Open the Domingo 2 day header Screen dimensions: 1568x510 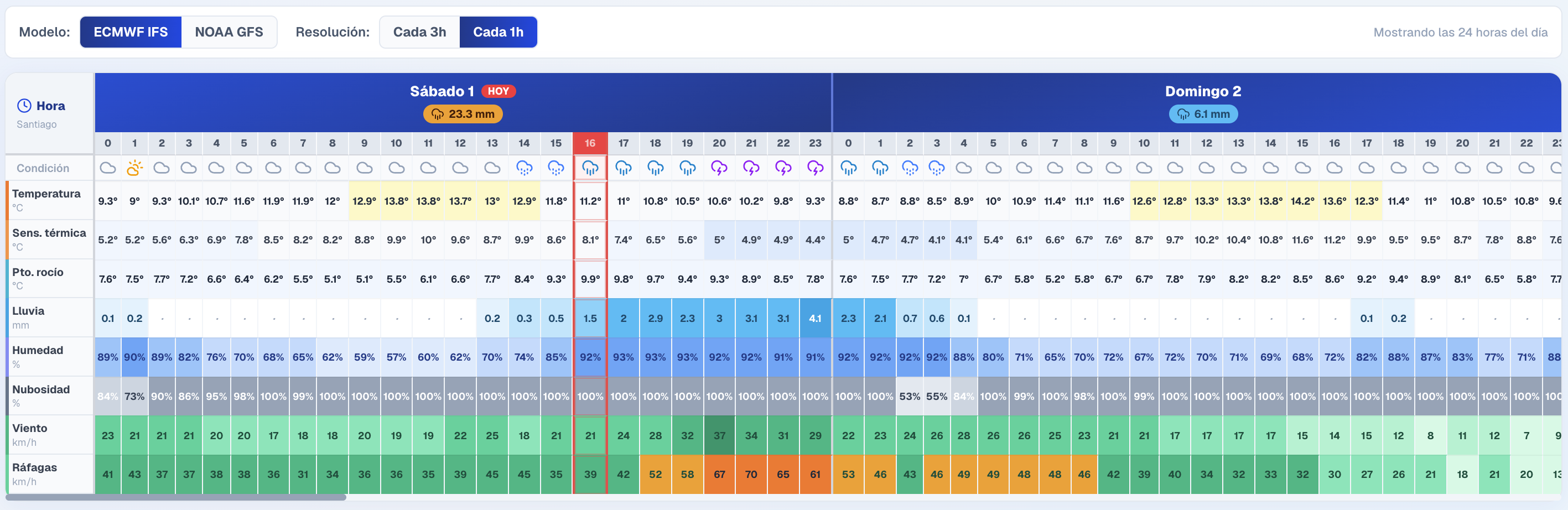coord(1203,91)
